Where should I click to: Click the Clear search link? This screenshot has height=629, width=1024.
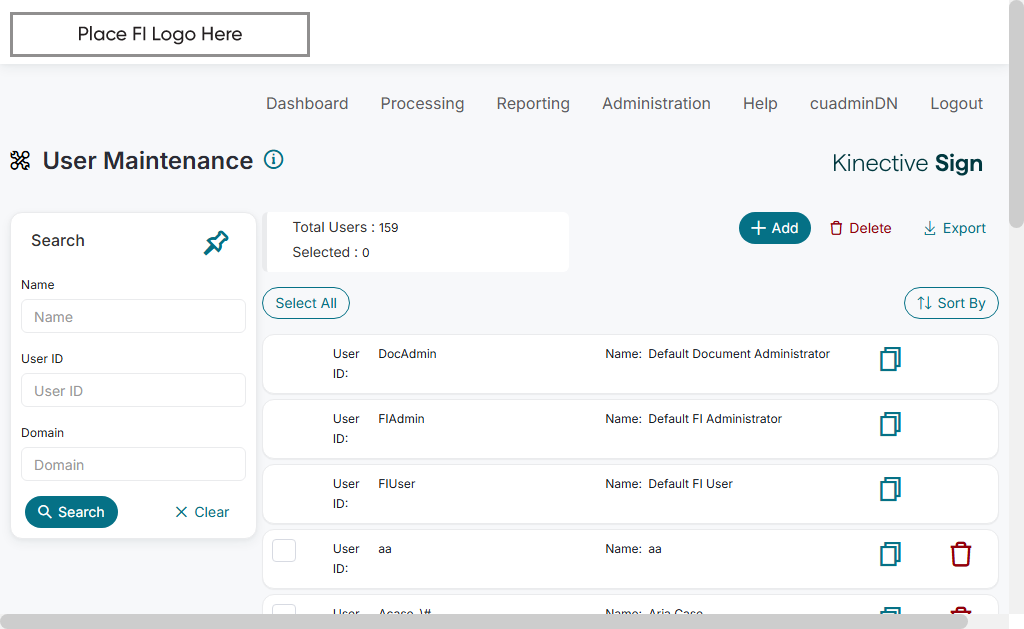(202, 512)
